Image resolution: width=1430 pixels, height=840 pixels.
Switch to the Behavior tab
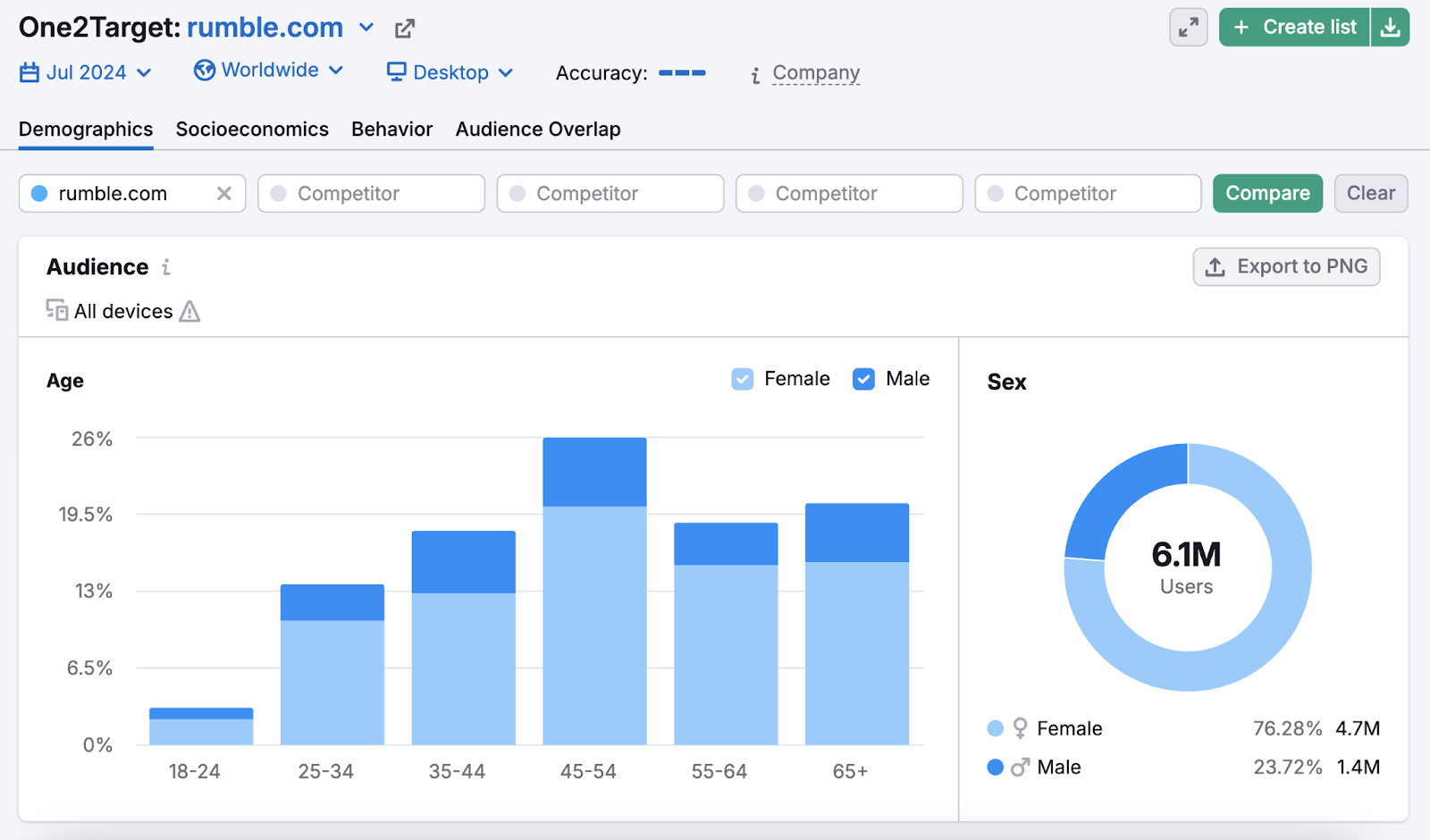[x=391, y=130]
